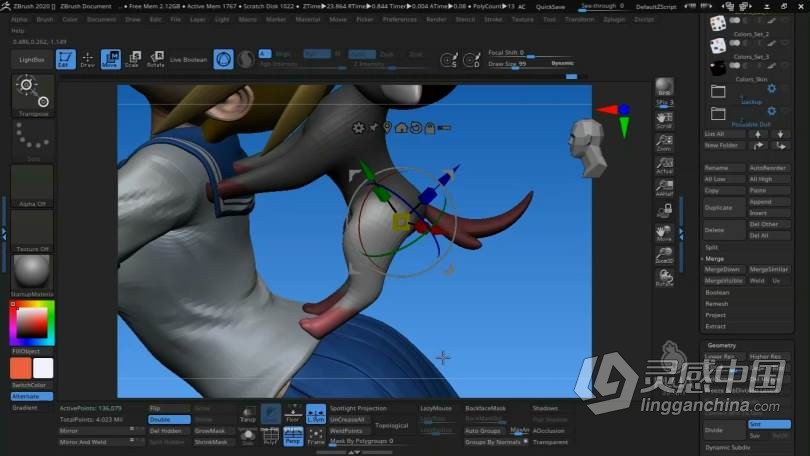This screenshot has width=810, height=456.
Task: Select the Move transform icon
Action: tap(110, 59)
